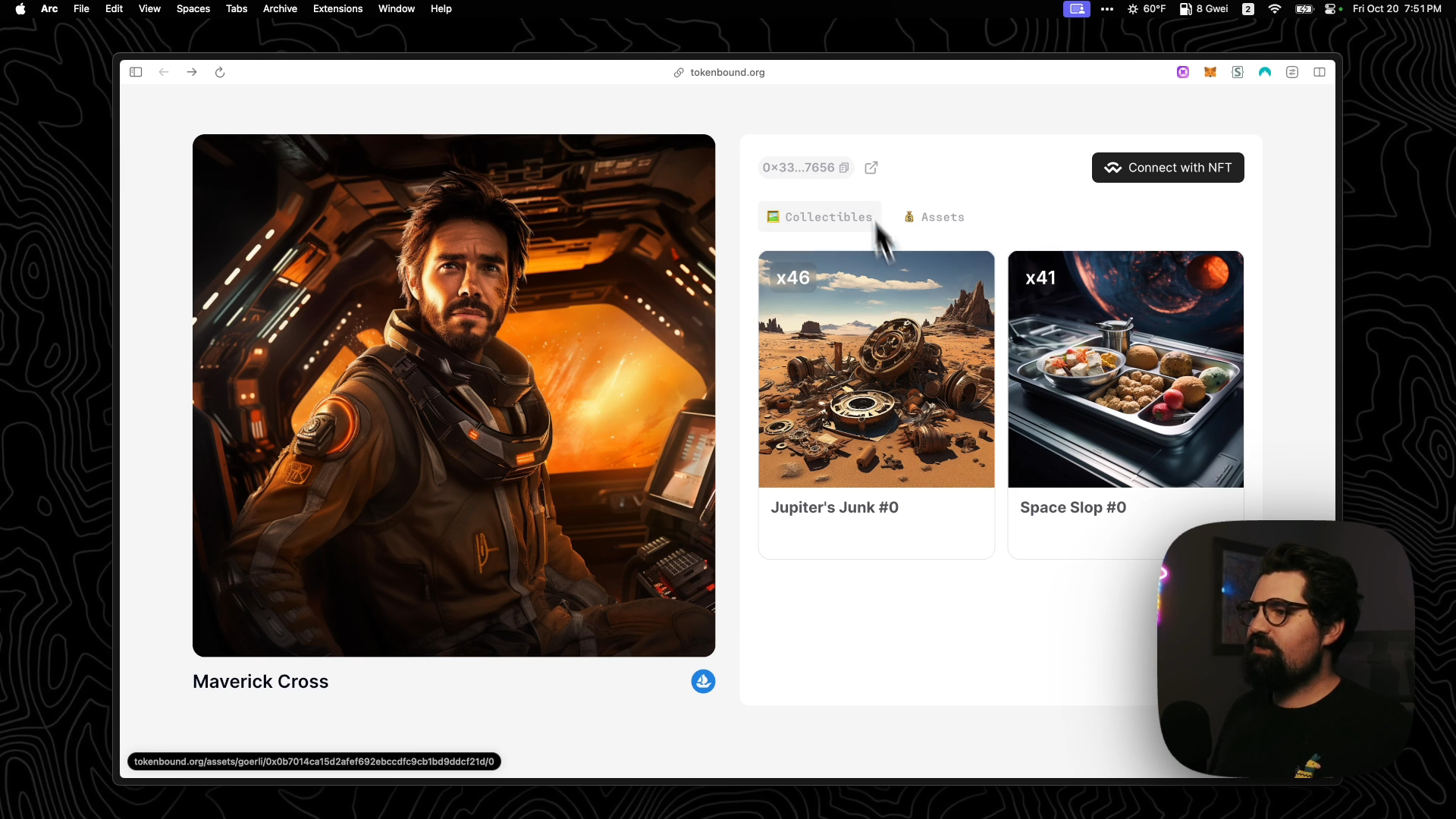This screenshot has width=1456, height=819.
Task: Open the Spaces menu in Arc
Action: click(x=193, y=9)
